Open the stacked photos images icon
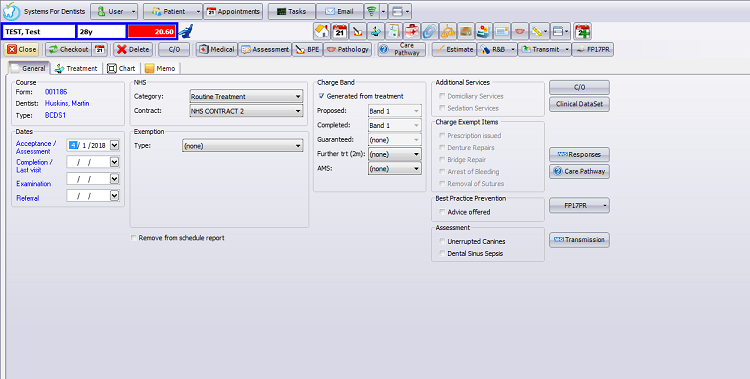Viewport: 750px width, 379px height. tap(484, 32)
